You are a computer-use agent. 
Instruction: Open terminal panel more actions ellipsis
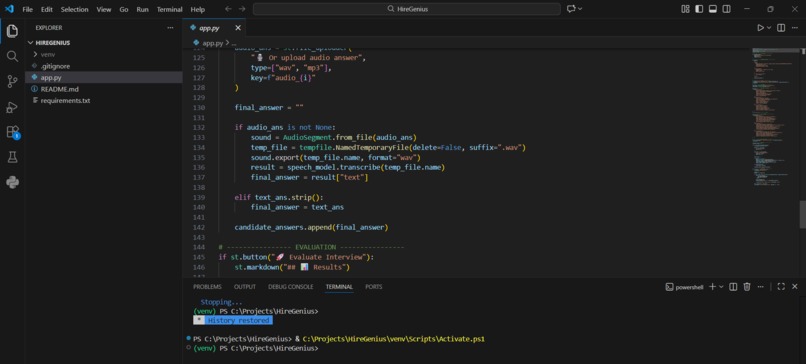pos(761,287)
